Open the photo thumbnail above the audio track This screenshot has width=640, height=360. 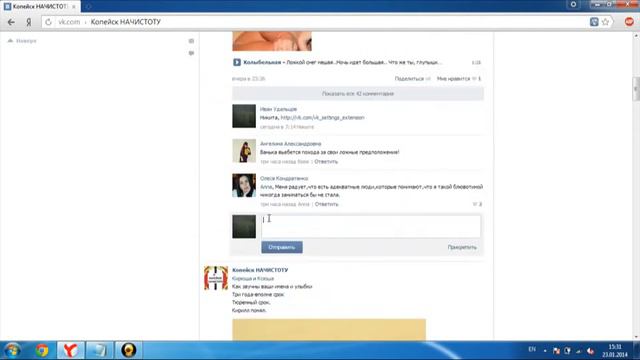272,41
